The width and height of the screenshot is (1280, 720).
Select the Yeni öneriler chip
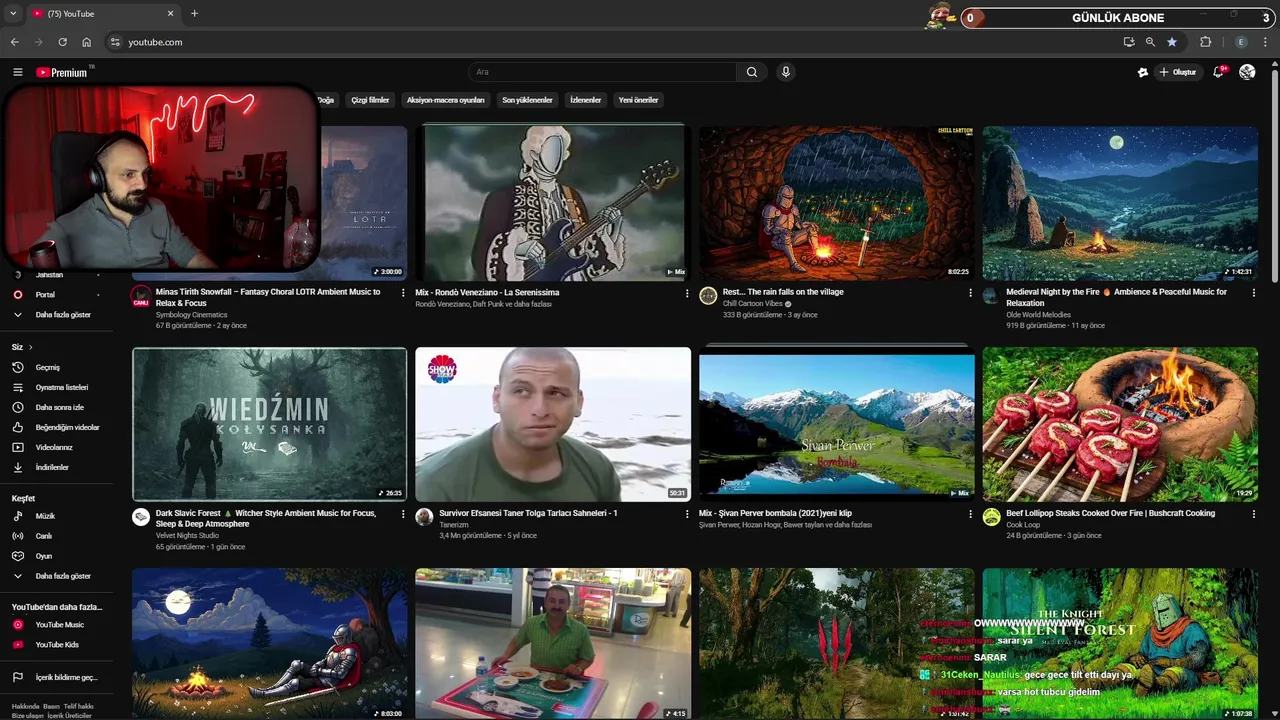click(638, 100)
